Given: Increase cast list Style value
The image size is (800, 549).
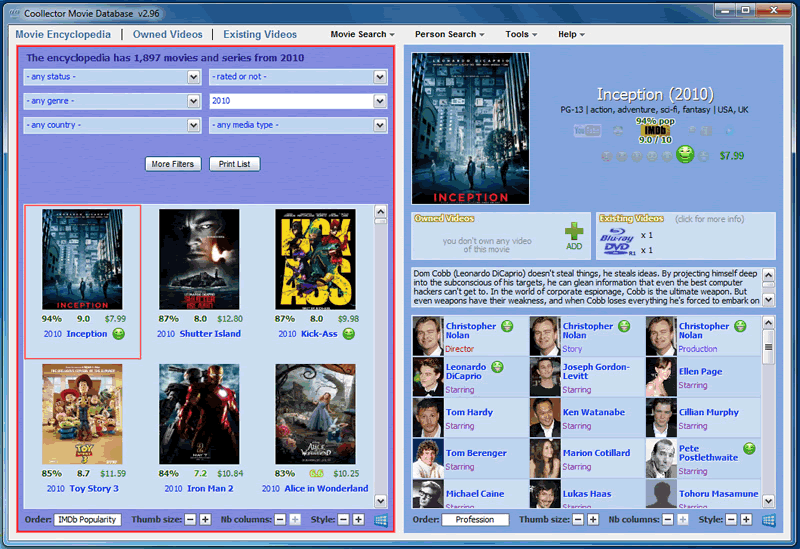Looking at the screenshot, I should point(746,519).
